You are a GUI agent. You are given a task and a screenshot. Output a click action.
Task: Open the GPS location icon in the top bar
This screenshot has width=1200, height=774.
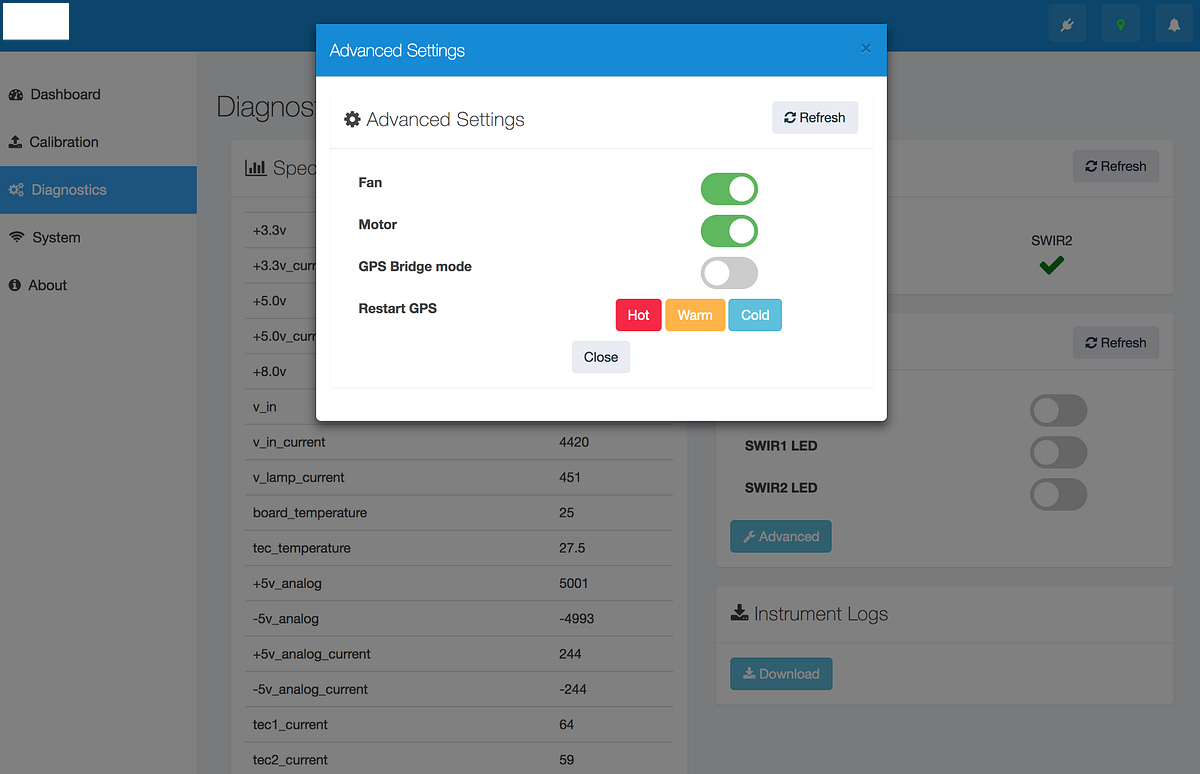pos(1120,23)
